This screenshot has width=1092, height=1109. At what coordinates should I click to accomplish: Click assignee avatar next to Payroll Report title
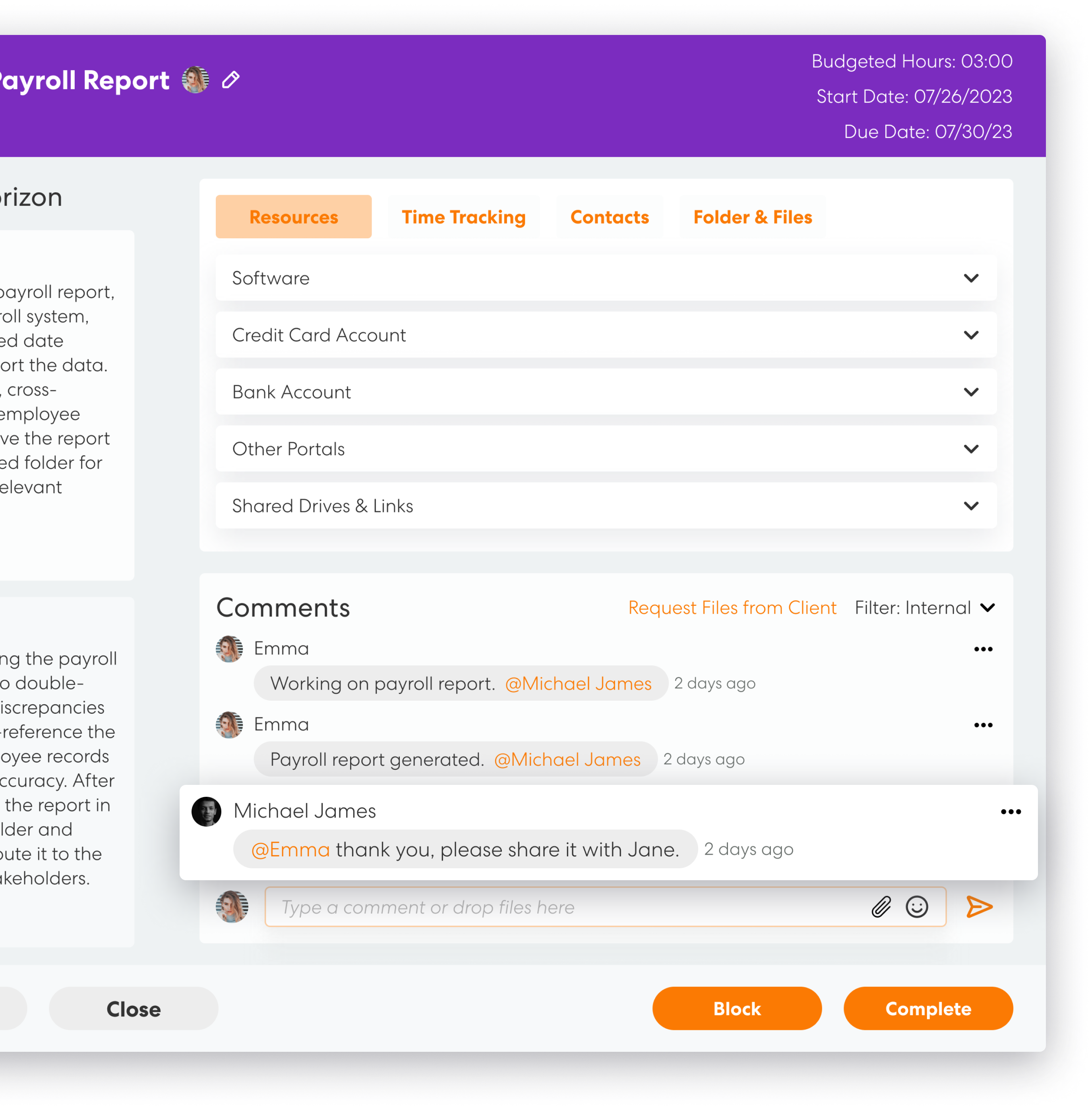pos(196,80)
